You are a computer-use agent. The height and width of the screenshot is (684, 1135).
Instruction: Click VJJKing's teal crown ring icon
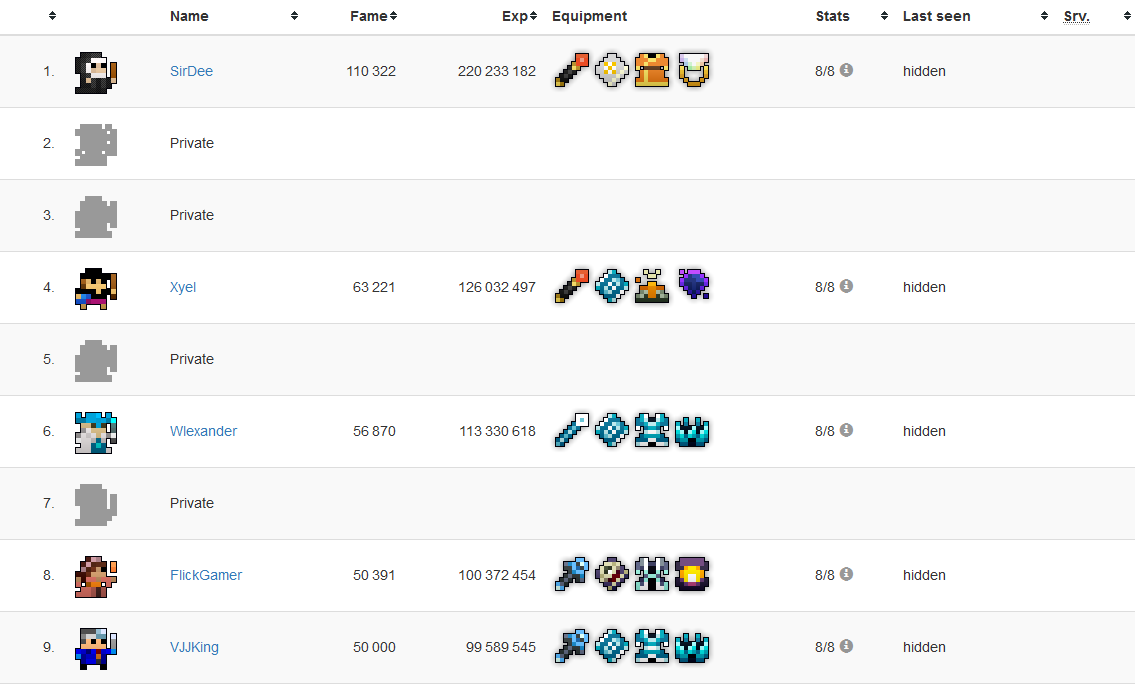pos(693,647)
